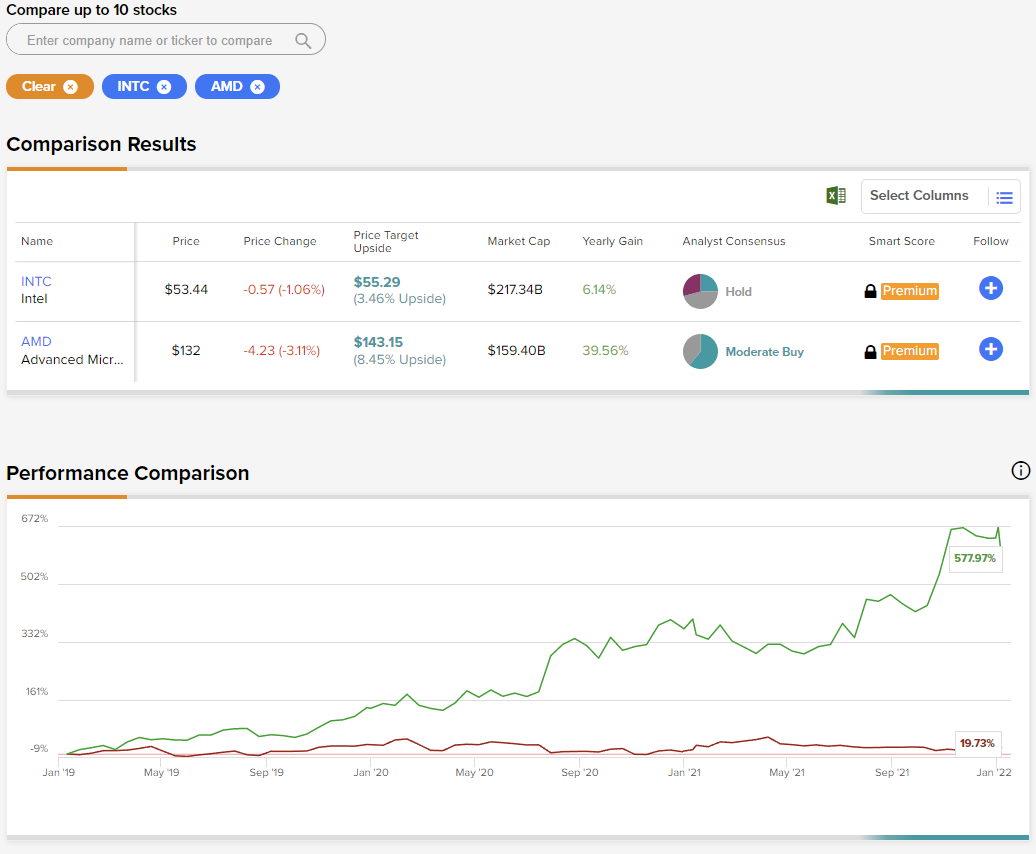
Task: Click AMD market cap $159.40B
Action: pos(517,350)
